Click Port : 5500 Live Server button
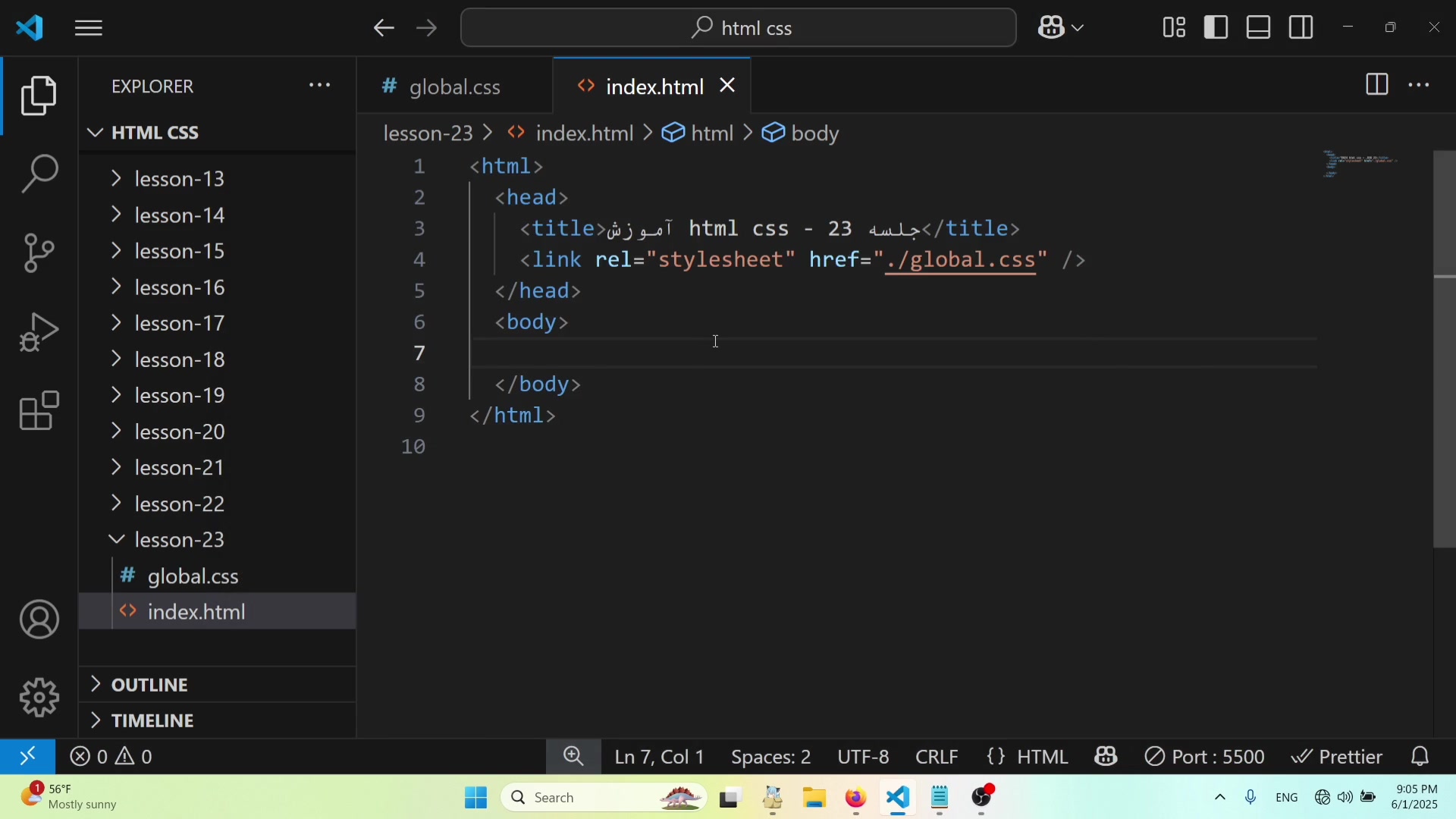 coord(1204,756)
